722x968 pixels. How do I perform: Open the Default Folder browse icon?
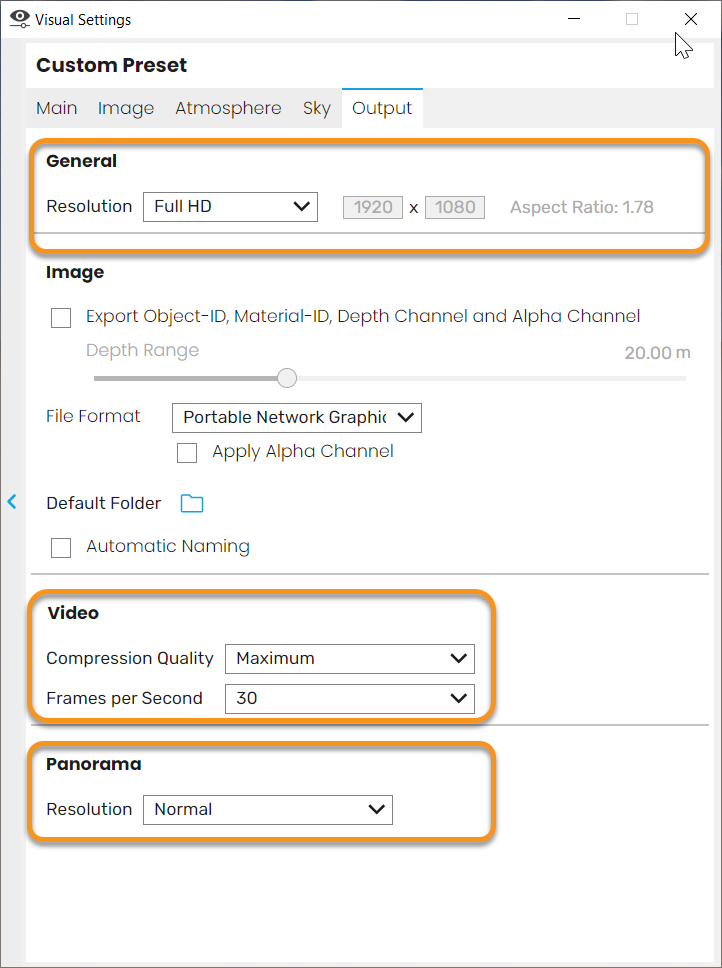pyautogui.click(x=192, y=504)
